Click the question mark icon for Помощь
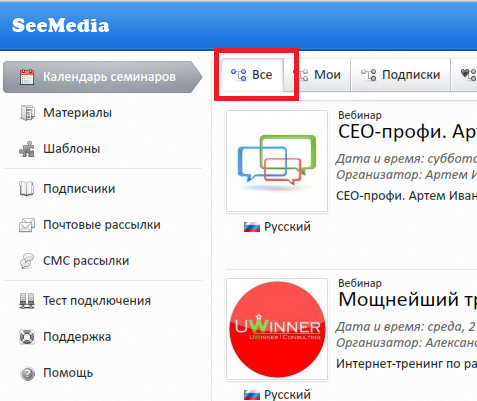This screenshot has width=477, height=401. [x=27, y=373]
